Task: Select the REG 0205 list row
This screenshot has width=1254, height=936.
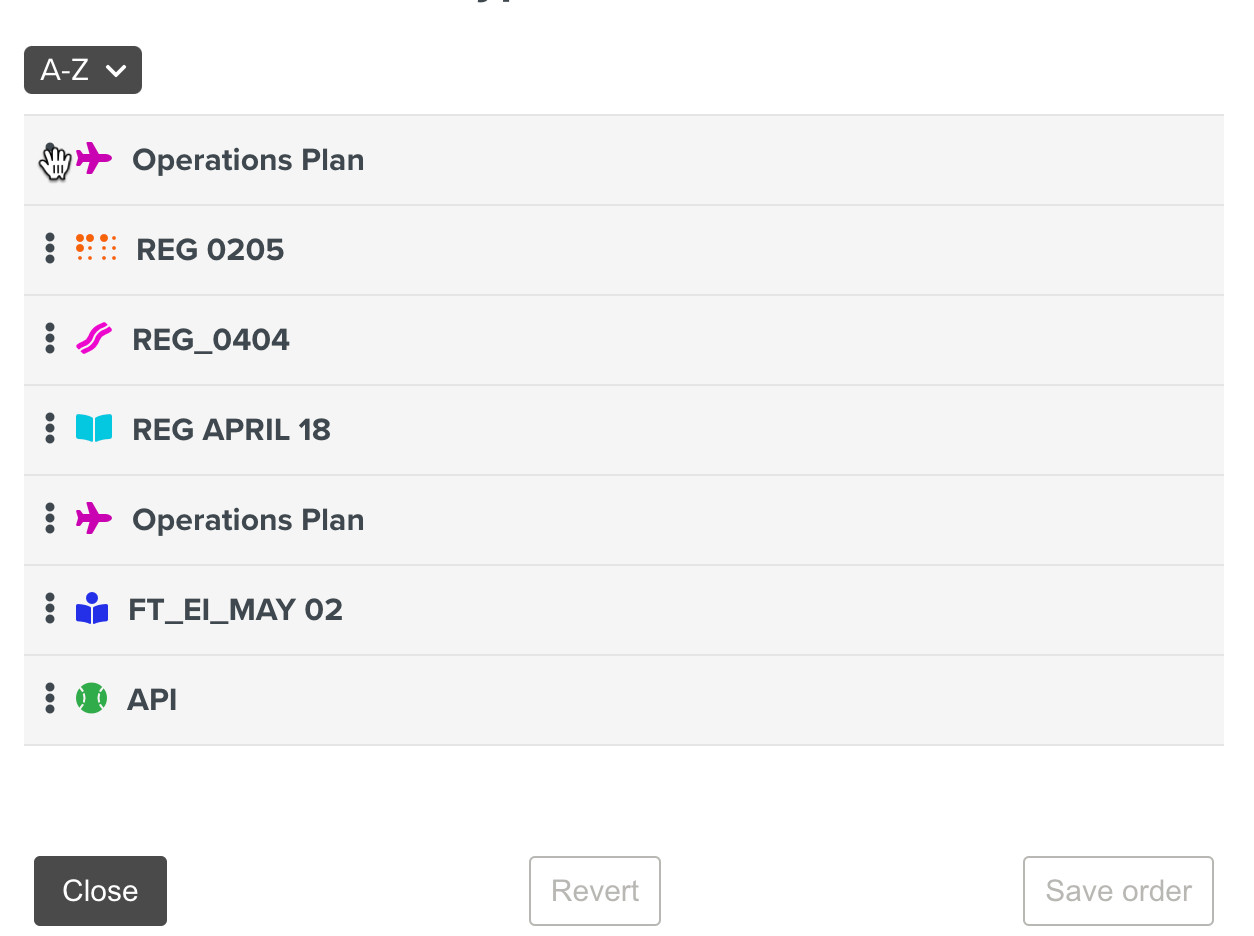Action: click(x=623, y=250)
